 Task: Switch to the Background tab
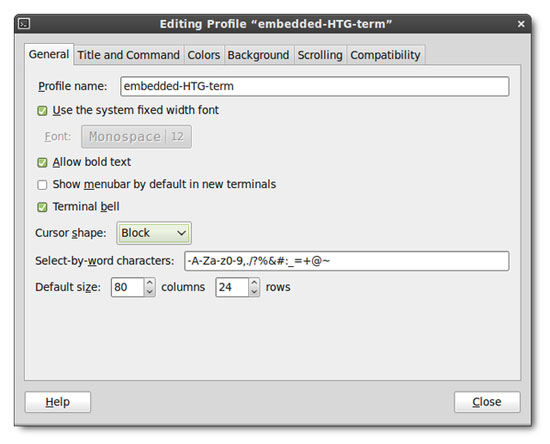(259, 55)
